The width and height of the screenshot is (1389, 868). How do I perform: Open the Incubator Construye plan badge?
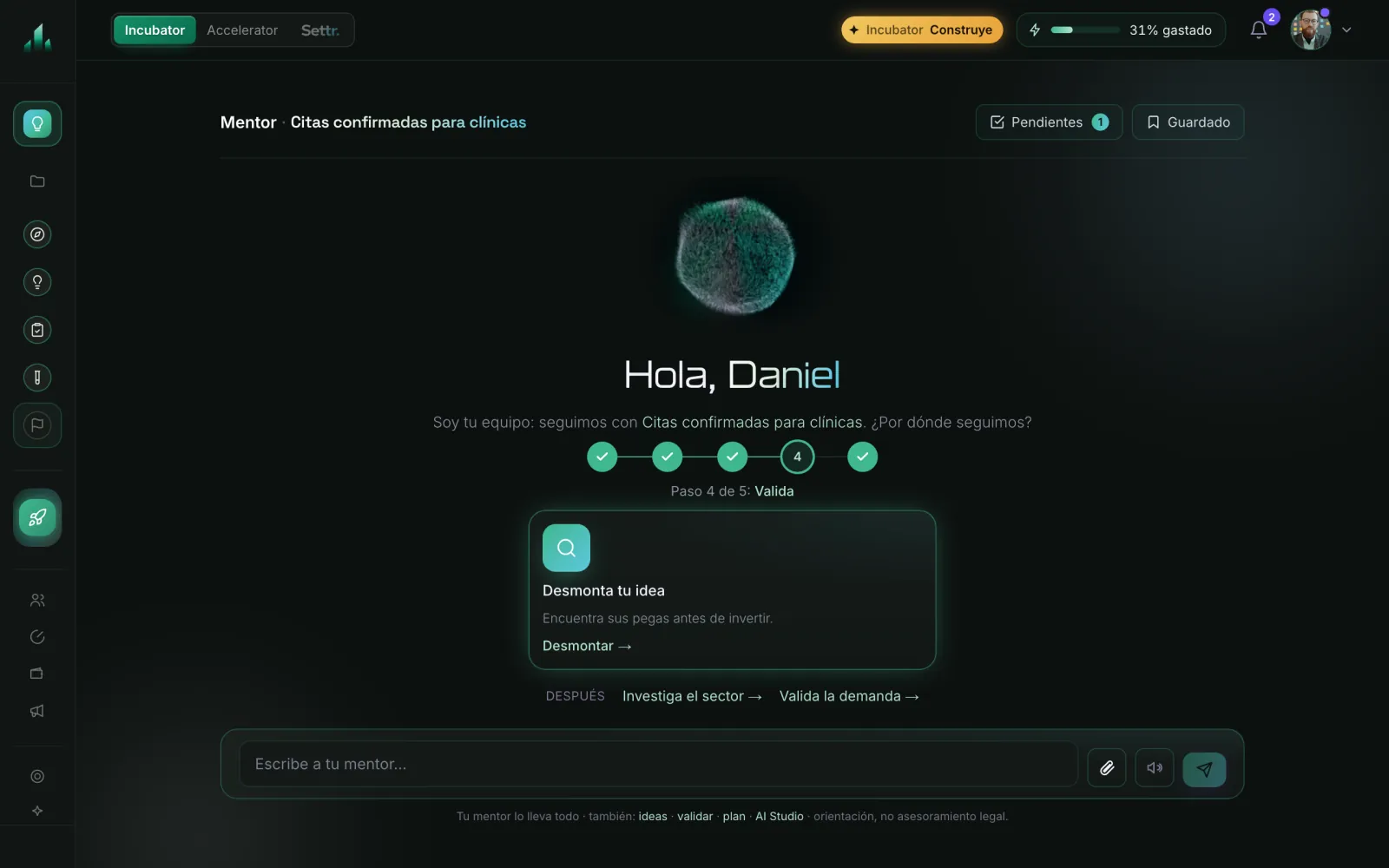tap(922, 30)
